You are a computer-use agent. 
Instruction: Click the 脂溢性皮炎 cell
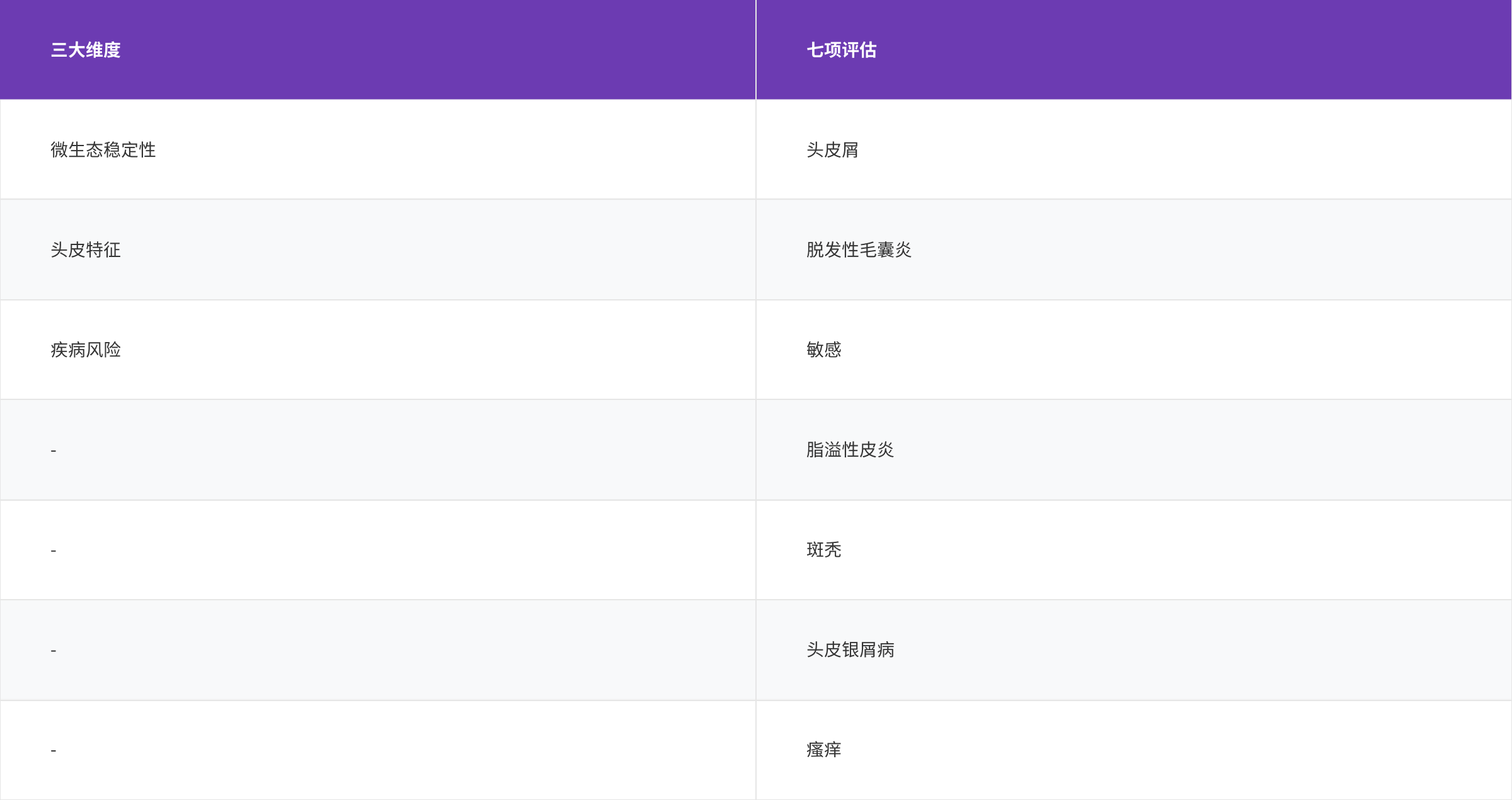(x=850, y=450)
